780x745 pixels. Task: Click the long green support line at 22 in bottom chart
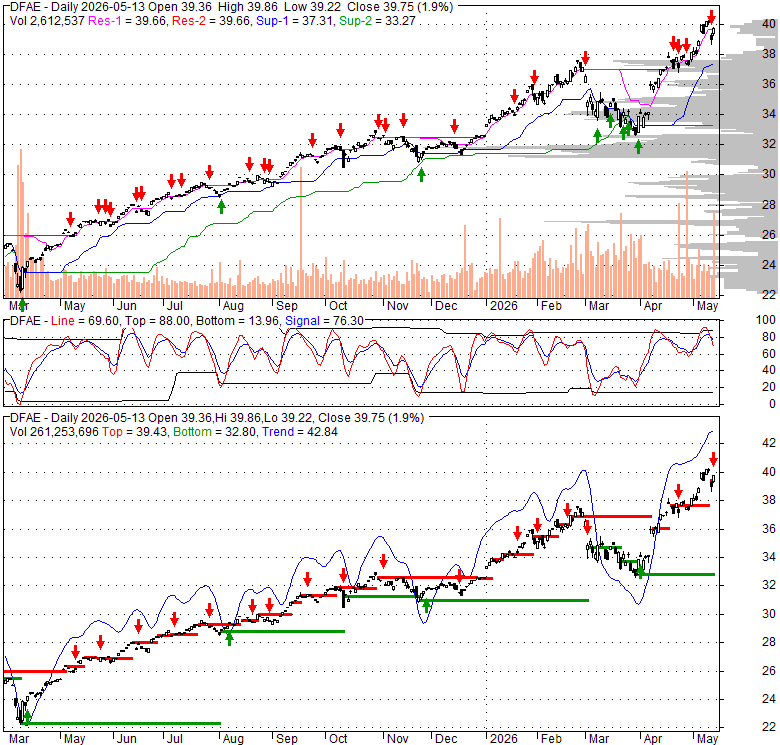(122, 723)
